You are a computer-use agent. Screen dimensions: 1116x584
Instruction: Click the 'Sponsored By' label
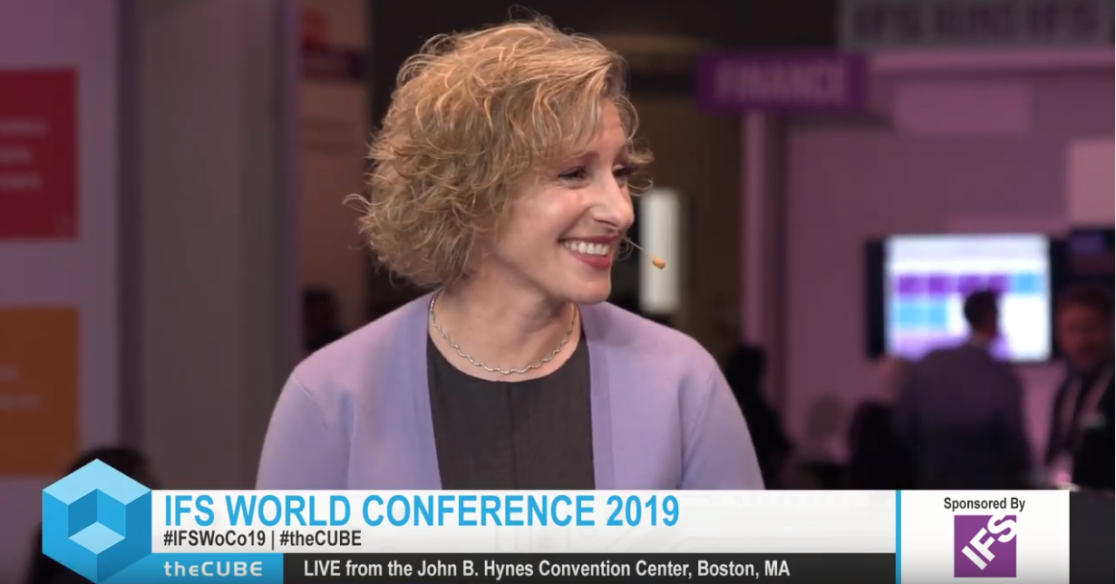[x=983, y=504]
